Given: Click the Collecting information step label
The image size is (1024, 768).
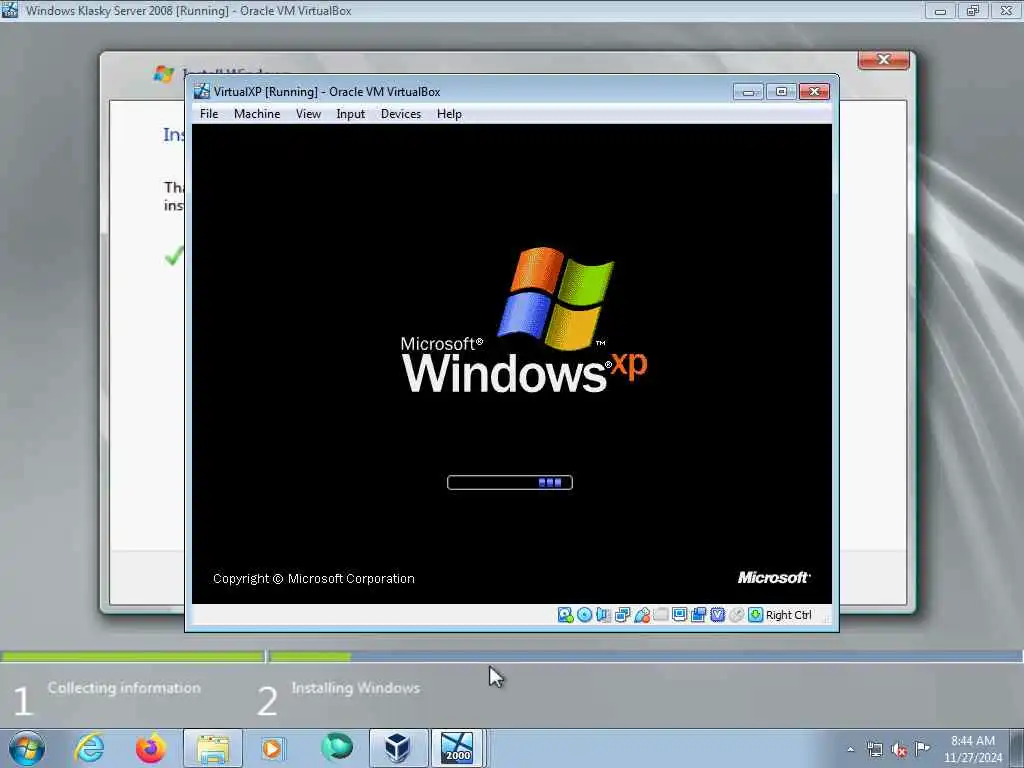Looking at the screenshot, I should 124,688.
